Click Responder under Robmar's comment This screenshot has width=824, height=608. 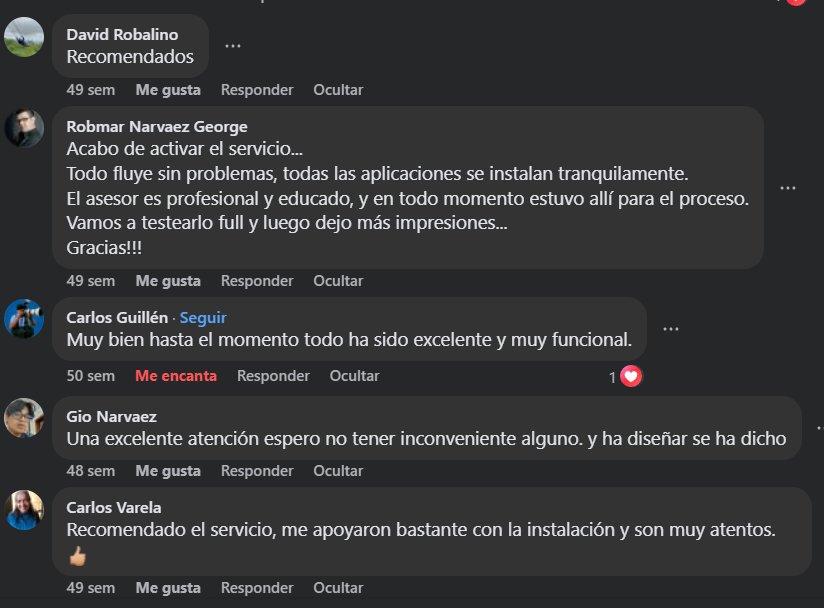[257, 281]
